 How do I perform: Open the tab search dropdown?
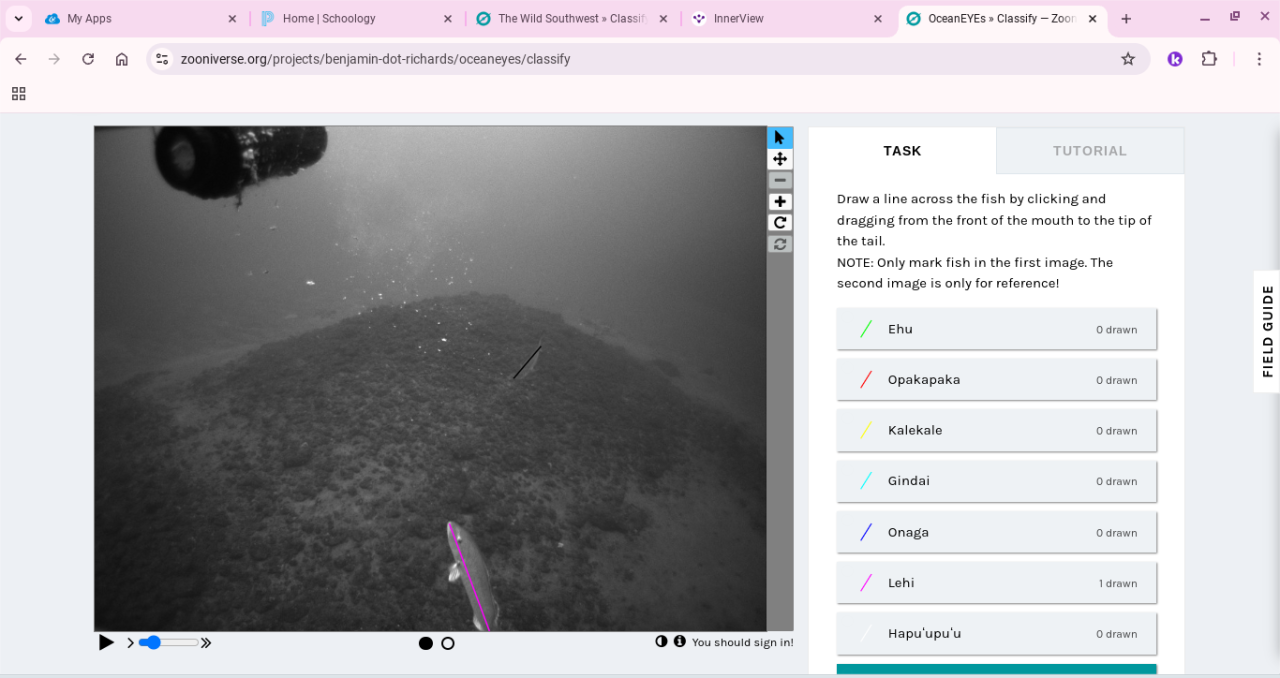coord(18,19)
